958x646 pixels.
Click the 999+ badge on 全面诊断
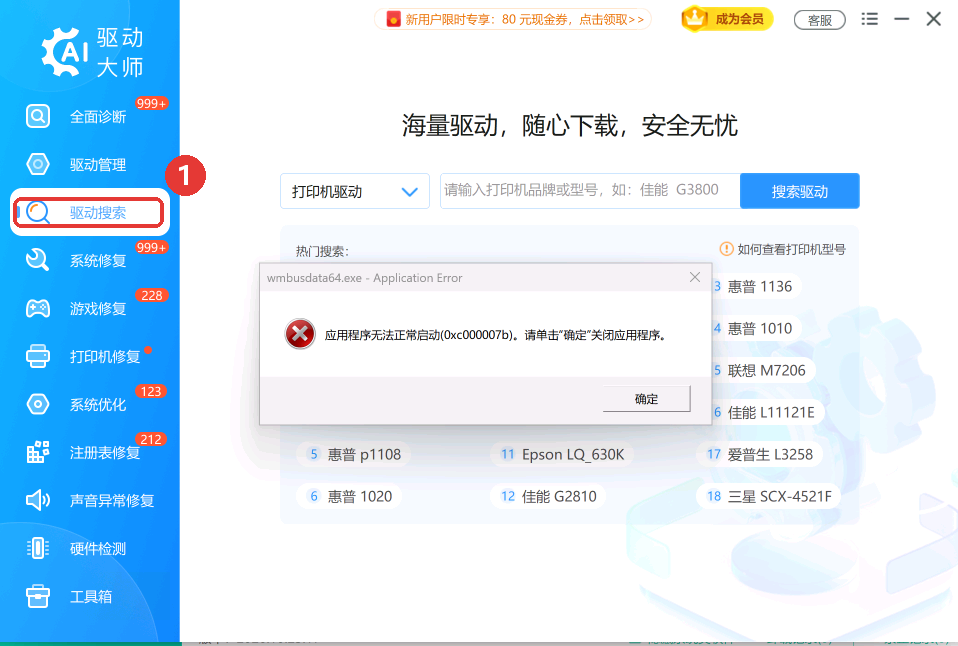(x=152, y=103)
